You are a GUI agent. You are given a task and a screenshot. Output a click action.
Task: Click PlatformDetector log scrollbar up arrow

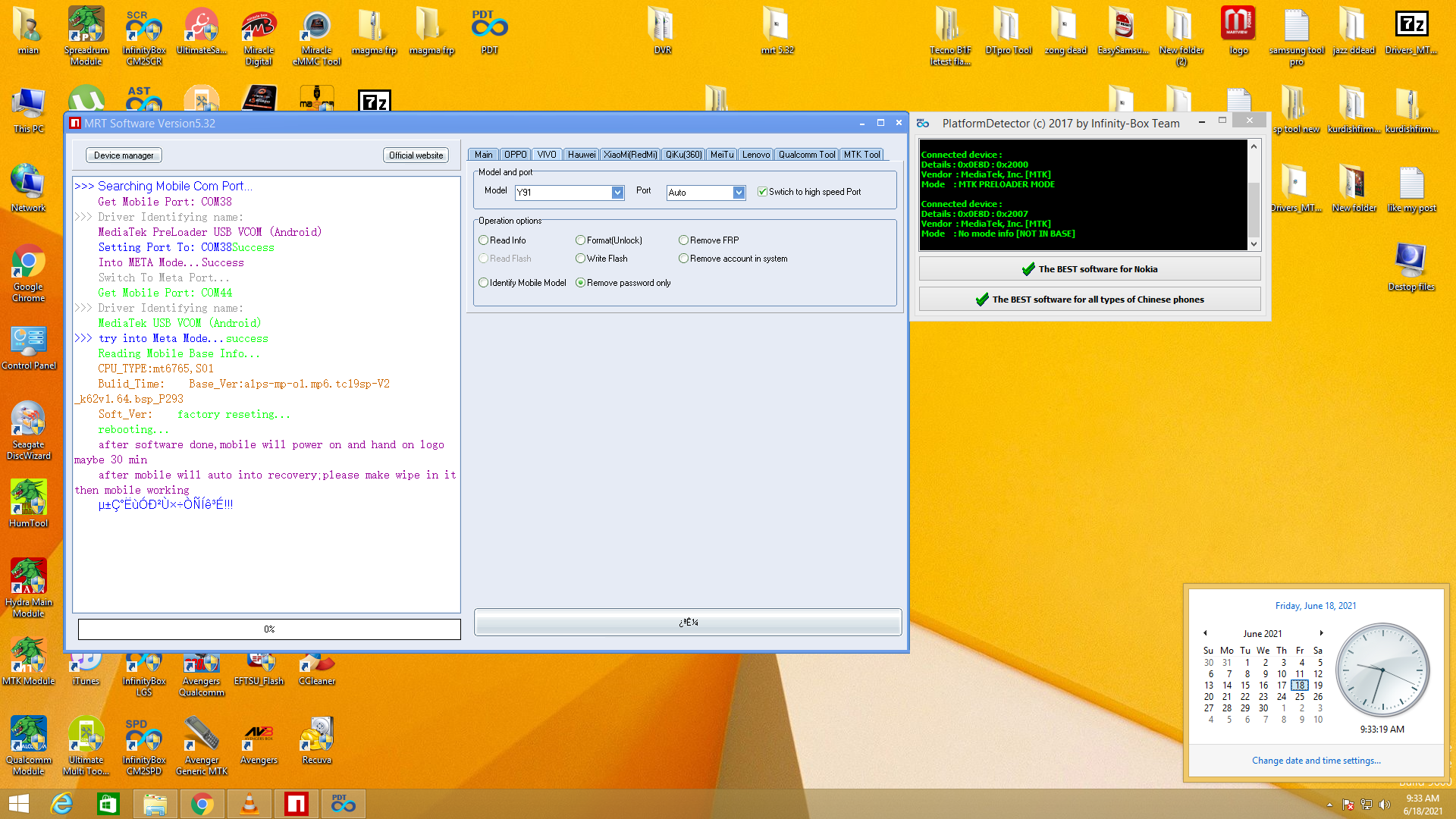[1254, 146]
